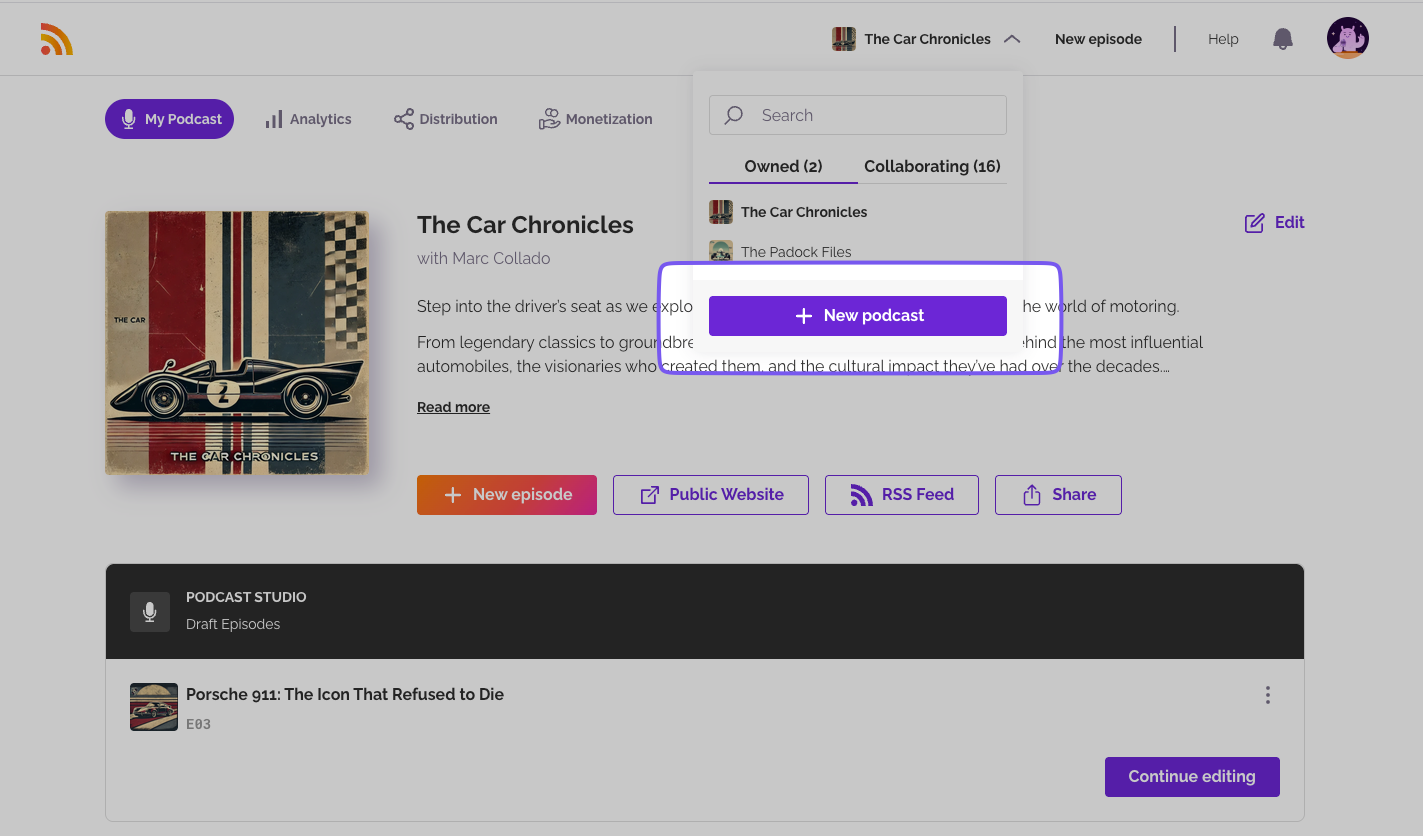Click New episode in the top bar
Screen dimensions: 1423x836
[x=1098, y=39]
